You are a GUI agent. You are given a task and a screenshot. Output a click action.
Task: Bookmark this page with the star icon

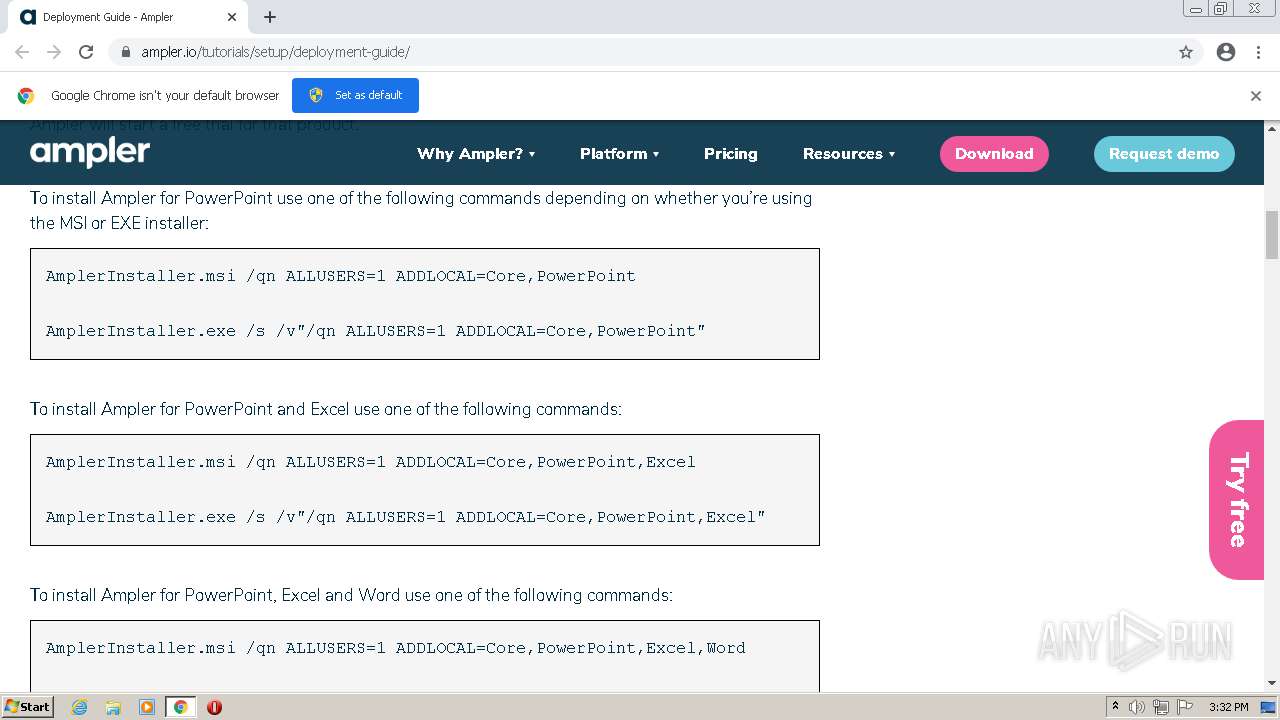(1186, 52)
